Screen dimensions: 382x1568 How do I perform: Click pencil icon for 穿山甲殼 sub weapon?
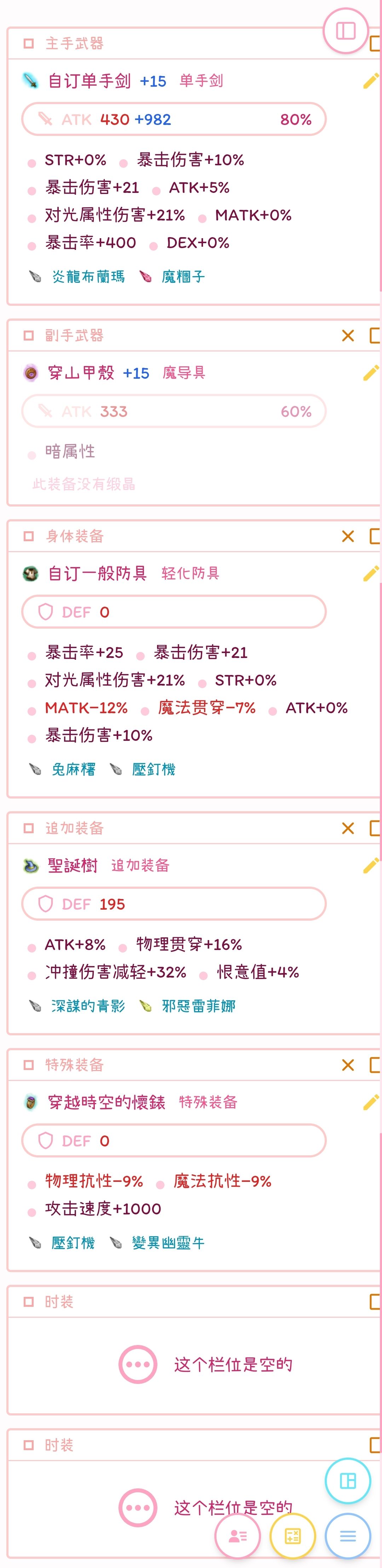coord(370,373)
